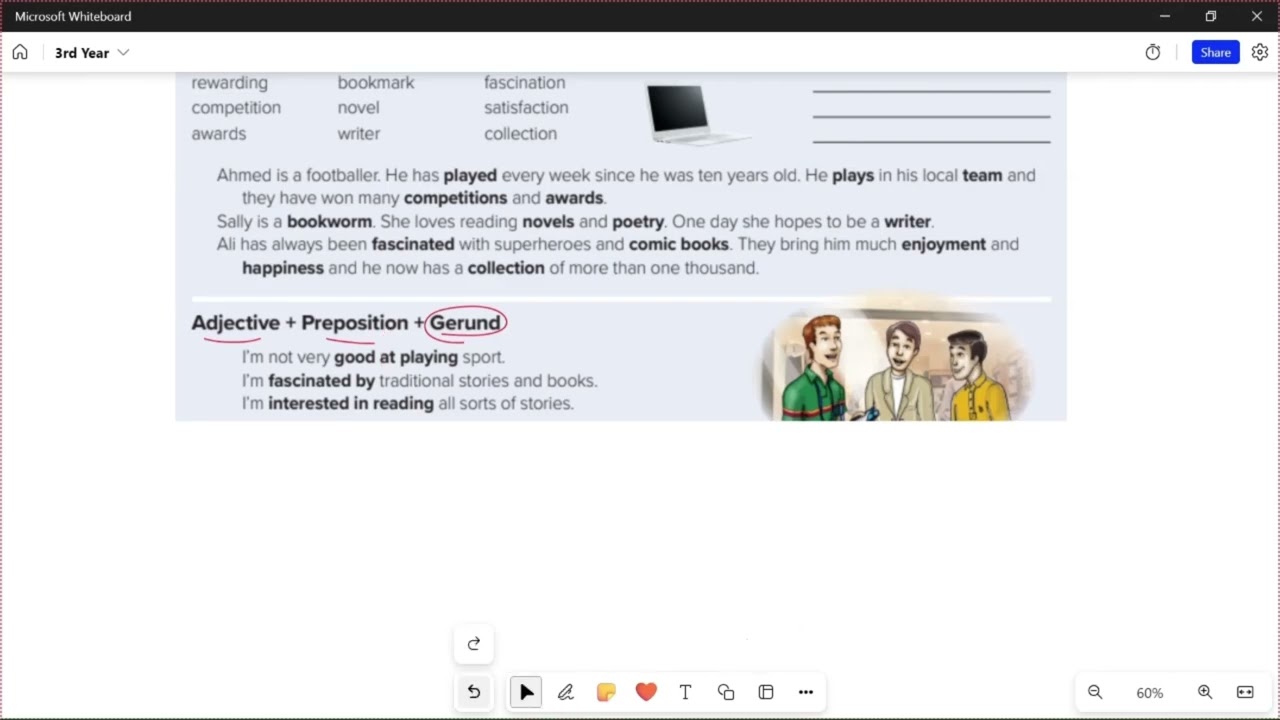Image resolution: width=1280 pixels, height=720 pixels.
Task: Click the heading word Preposition
Action: pyautogui.click(x=355, y=322)
